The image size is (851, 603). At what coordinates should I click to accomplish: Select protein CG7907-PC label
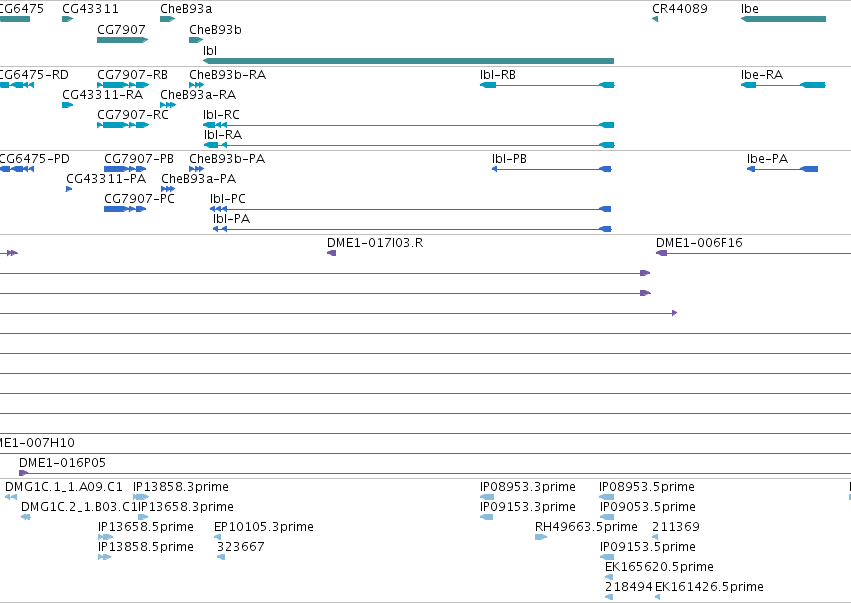[x=139, y=199]
